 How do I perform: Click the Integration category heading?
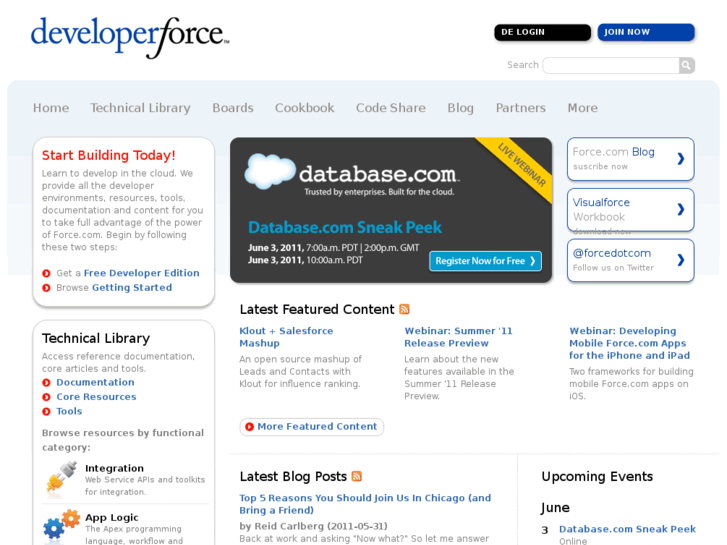115,468
